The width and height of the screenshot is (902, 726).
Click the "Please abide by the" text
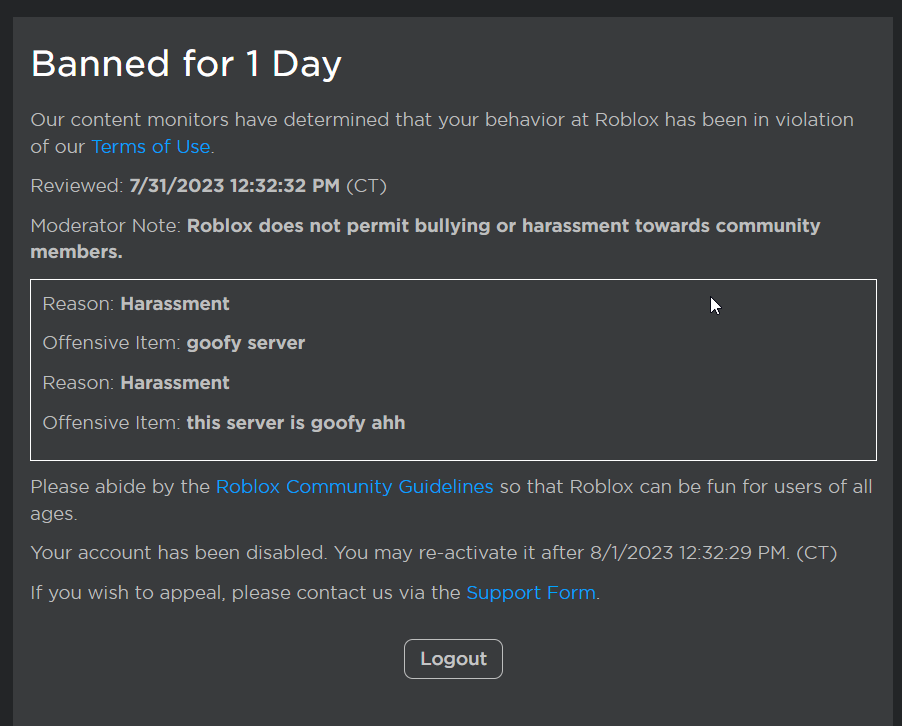(120, 487)
